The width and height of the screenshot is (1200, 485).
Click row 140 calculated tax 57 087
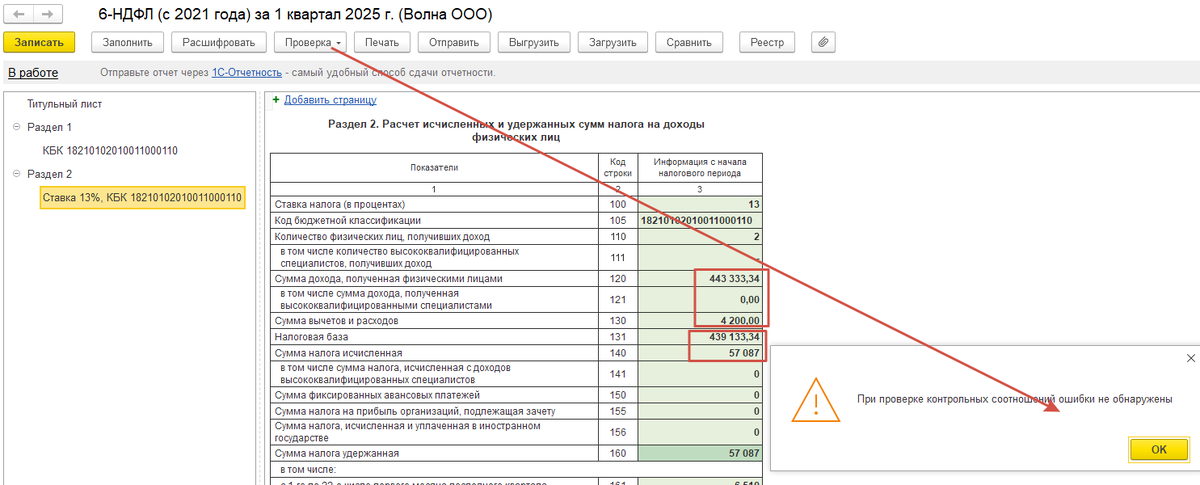click(x=700, y=353)
